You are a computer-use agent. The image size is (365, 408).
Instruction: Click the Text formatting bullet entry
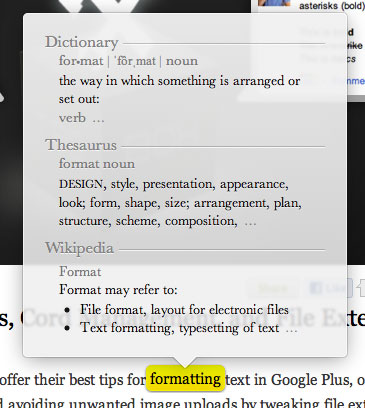click(x=180, y=328)
